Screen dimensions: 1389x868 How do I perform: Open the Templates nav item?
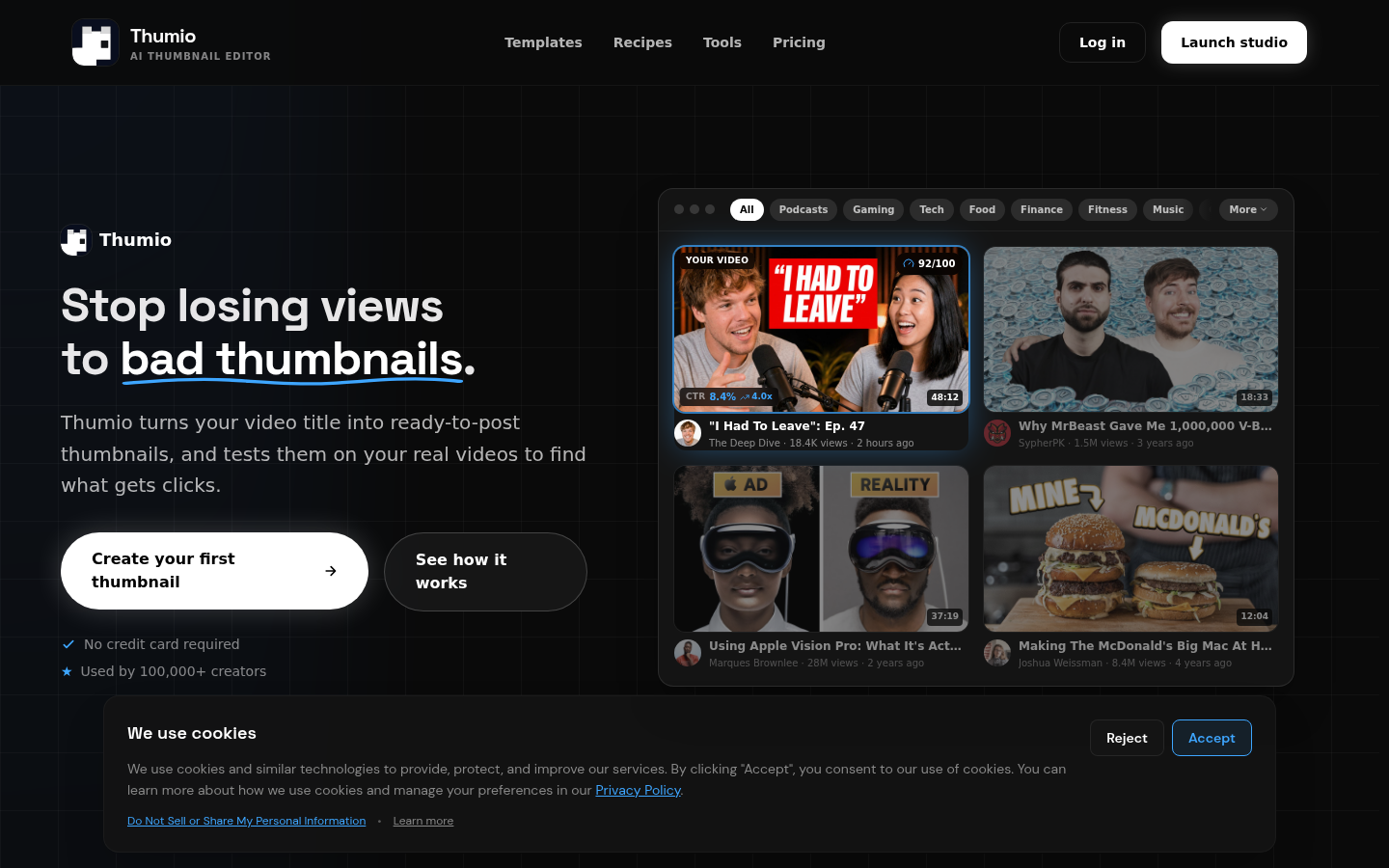click(543, 42)
